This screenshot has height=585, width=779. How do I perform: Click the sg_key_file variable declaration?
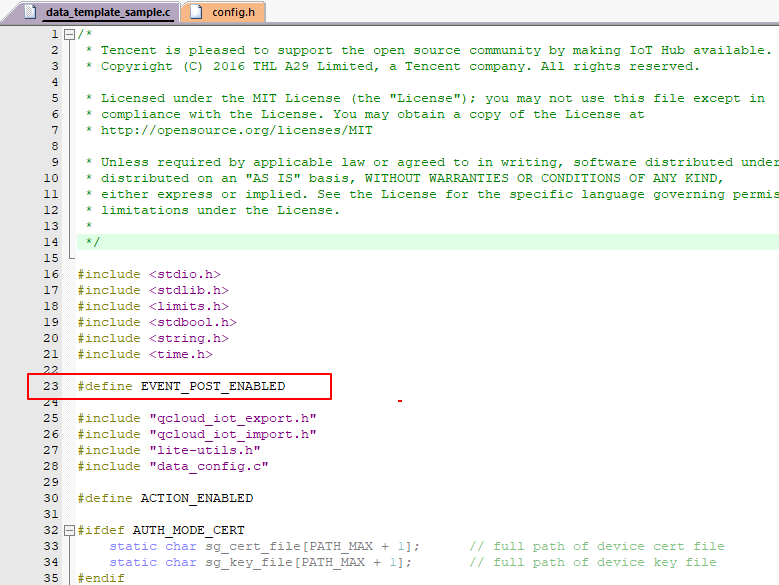click(261, 562)
